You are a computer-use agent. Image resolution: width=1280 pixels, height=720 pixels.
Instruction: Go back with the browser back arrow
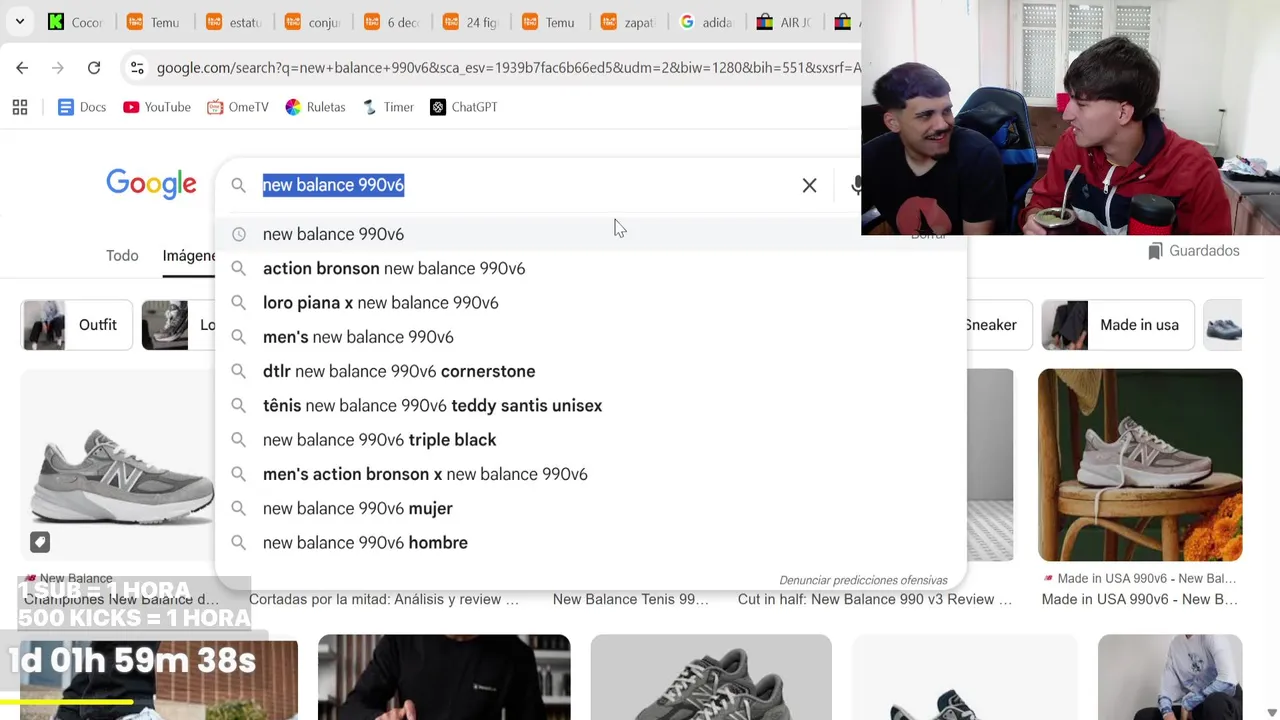pos(22,68)
